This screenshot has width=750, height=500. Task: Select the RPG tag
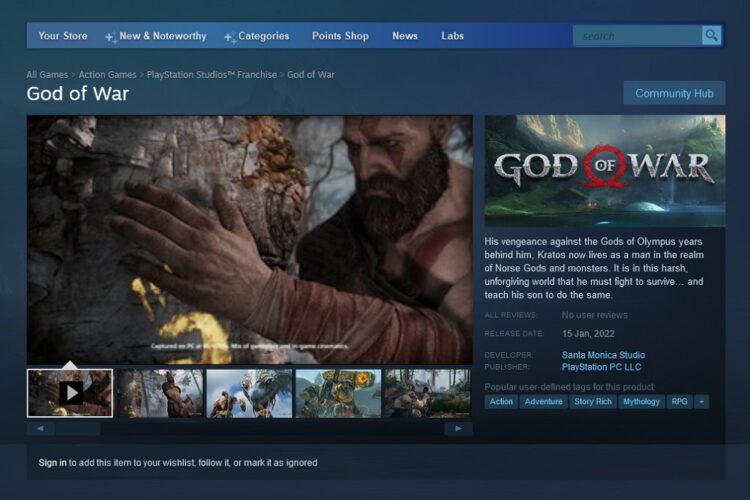pyautogui.click(x=679, y=402)
